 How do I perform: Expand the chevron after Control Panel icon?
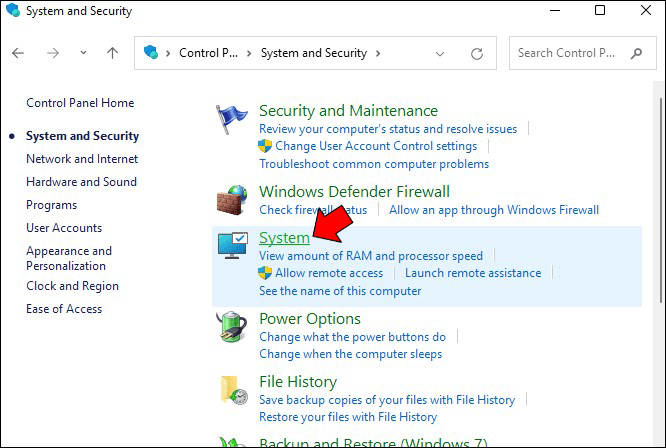click(x=168, y=53)
